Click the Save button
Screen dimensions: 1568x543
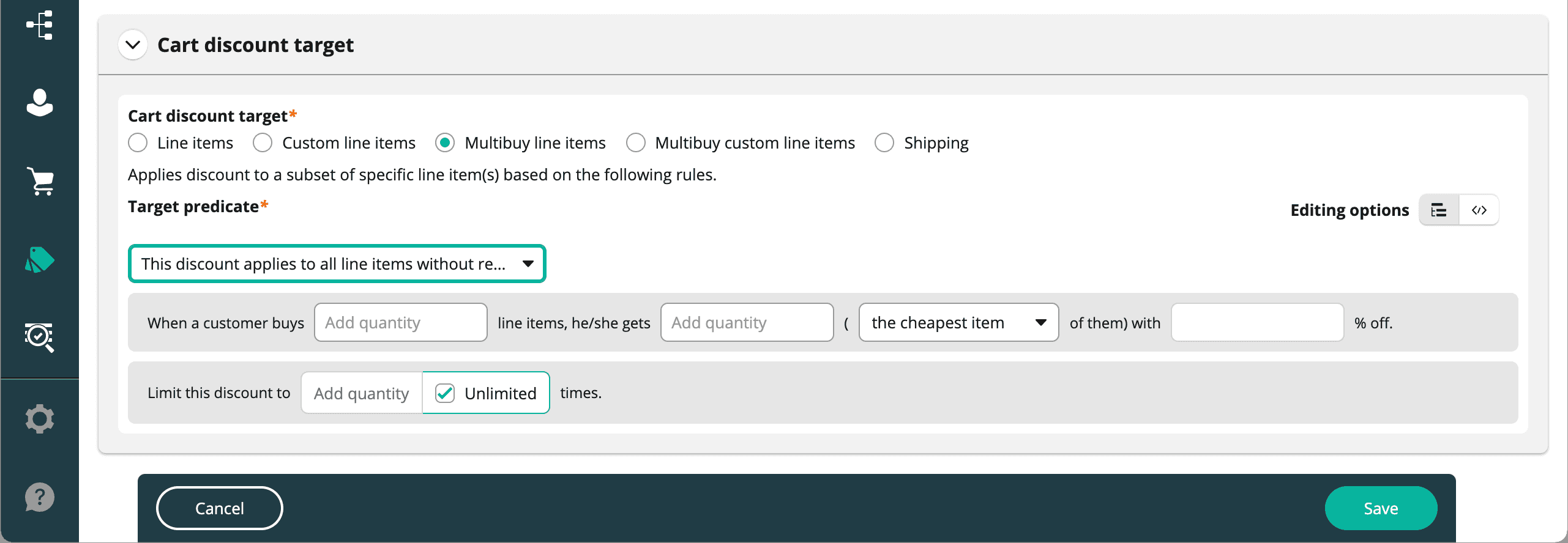[x=1380, y=508]
